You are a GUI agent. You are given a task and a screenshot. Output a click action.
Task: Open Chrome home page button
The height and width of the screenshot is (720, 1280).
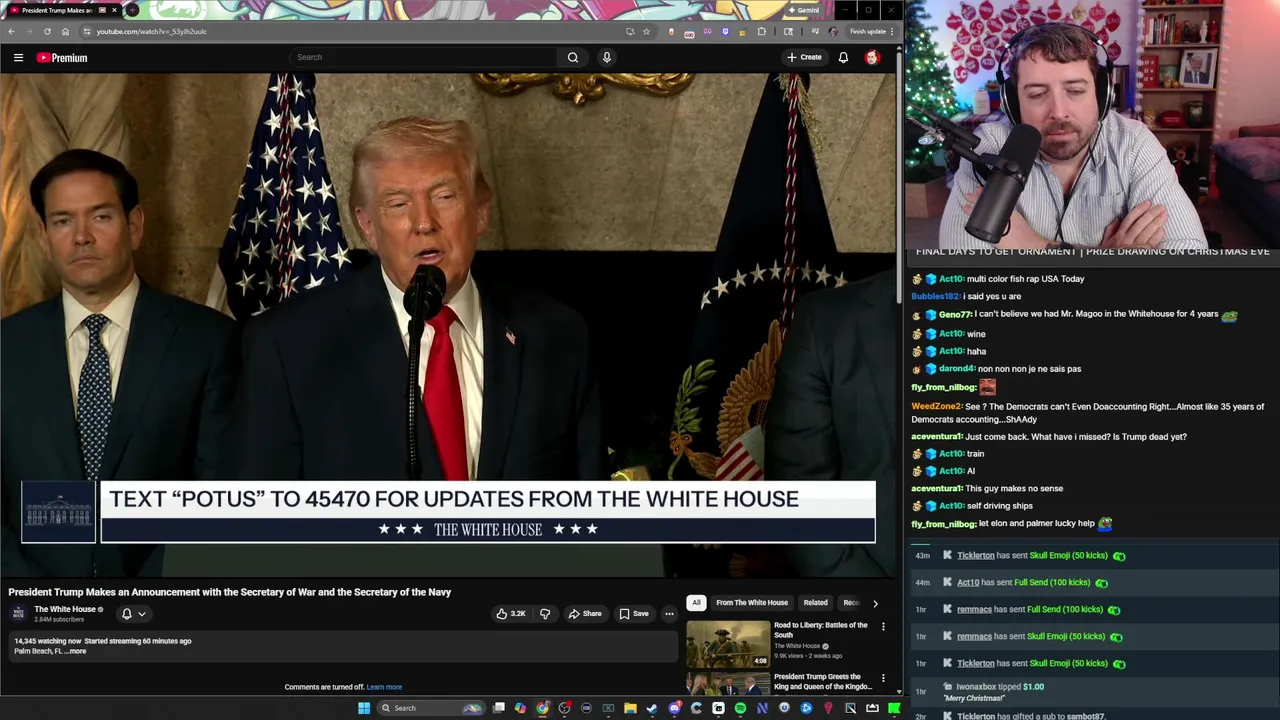pyautogui.click(x=65, y=31)
